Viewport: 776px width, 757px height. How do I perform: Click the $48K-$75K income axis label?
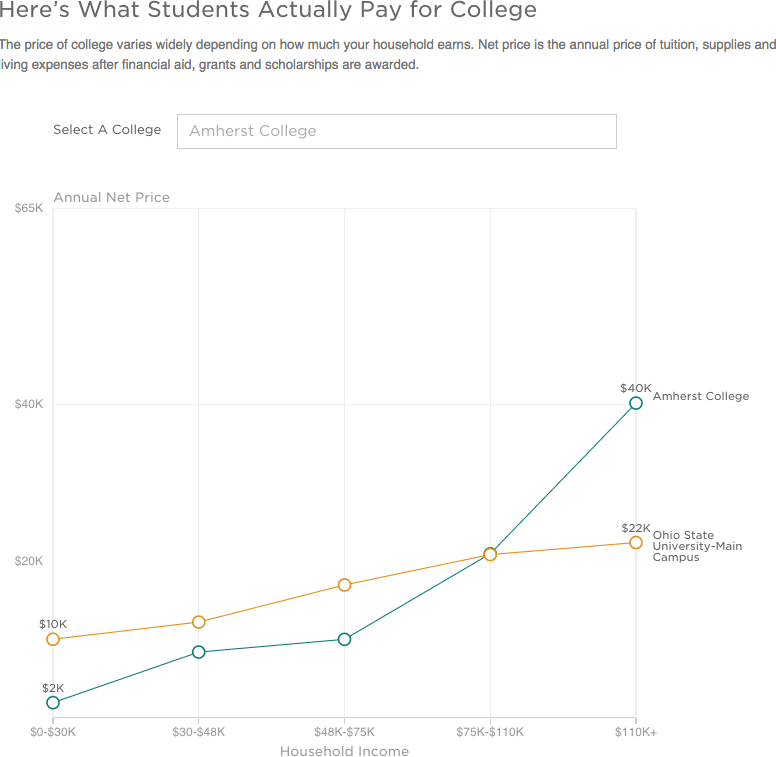344,732
